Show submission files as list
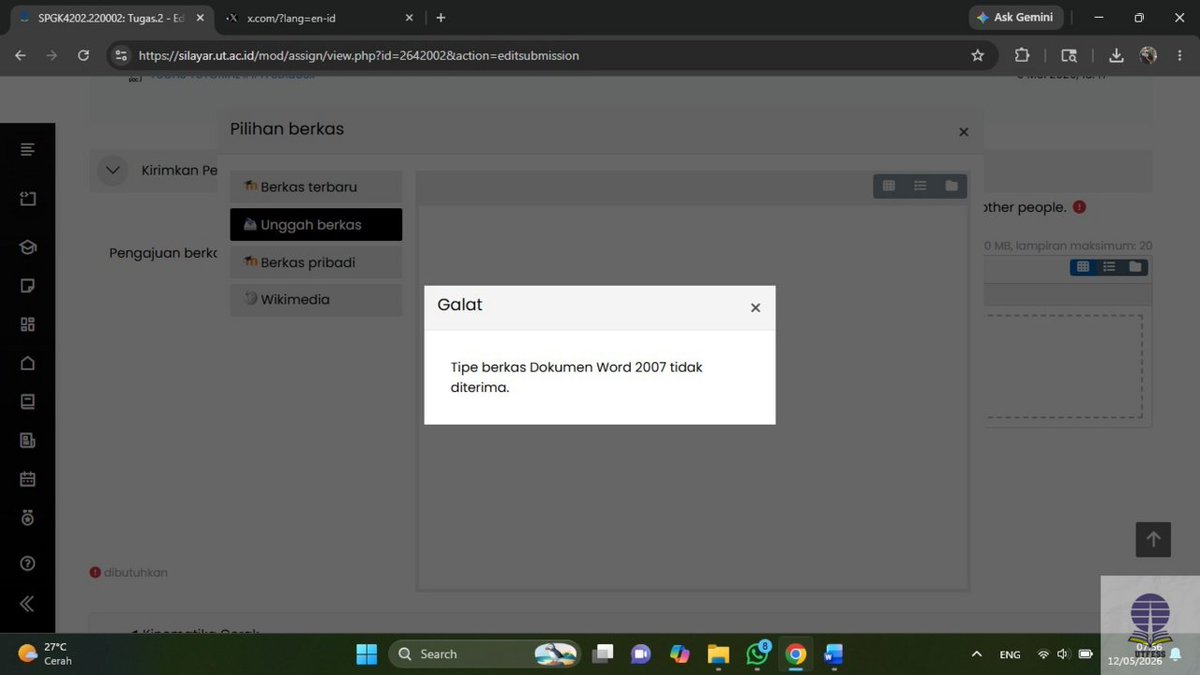1200x675 pixels. pyautogui.click(x=1109, y=267)
